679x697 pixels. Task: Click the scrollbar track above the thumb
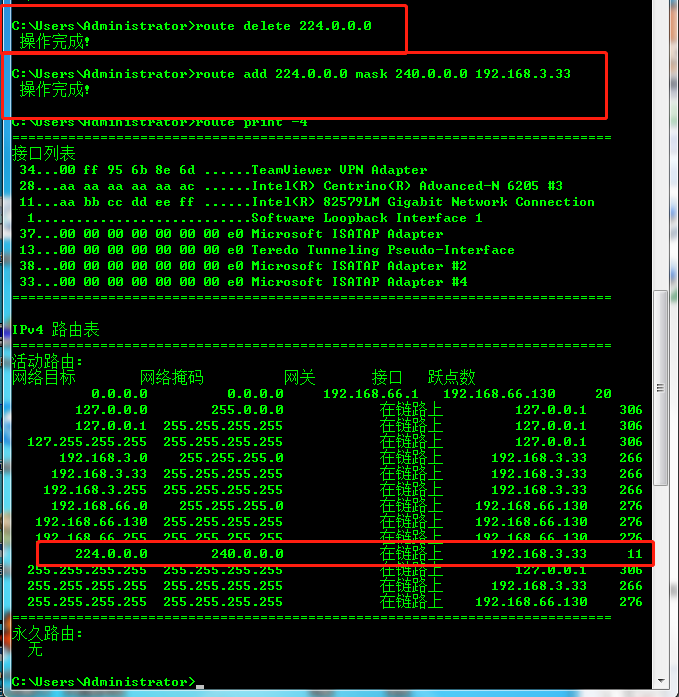(x=662, y=150)
